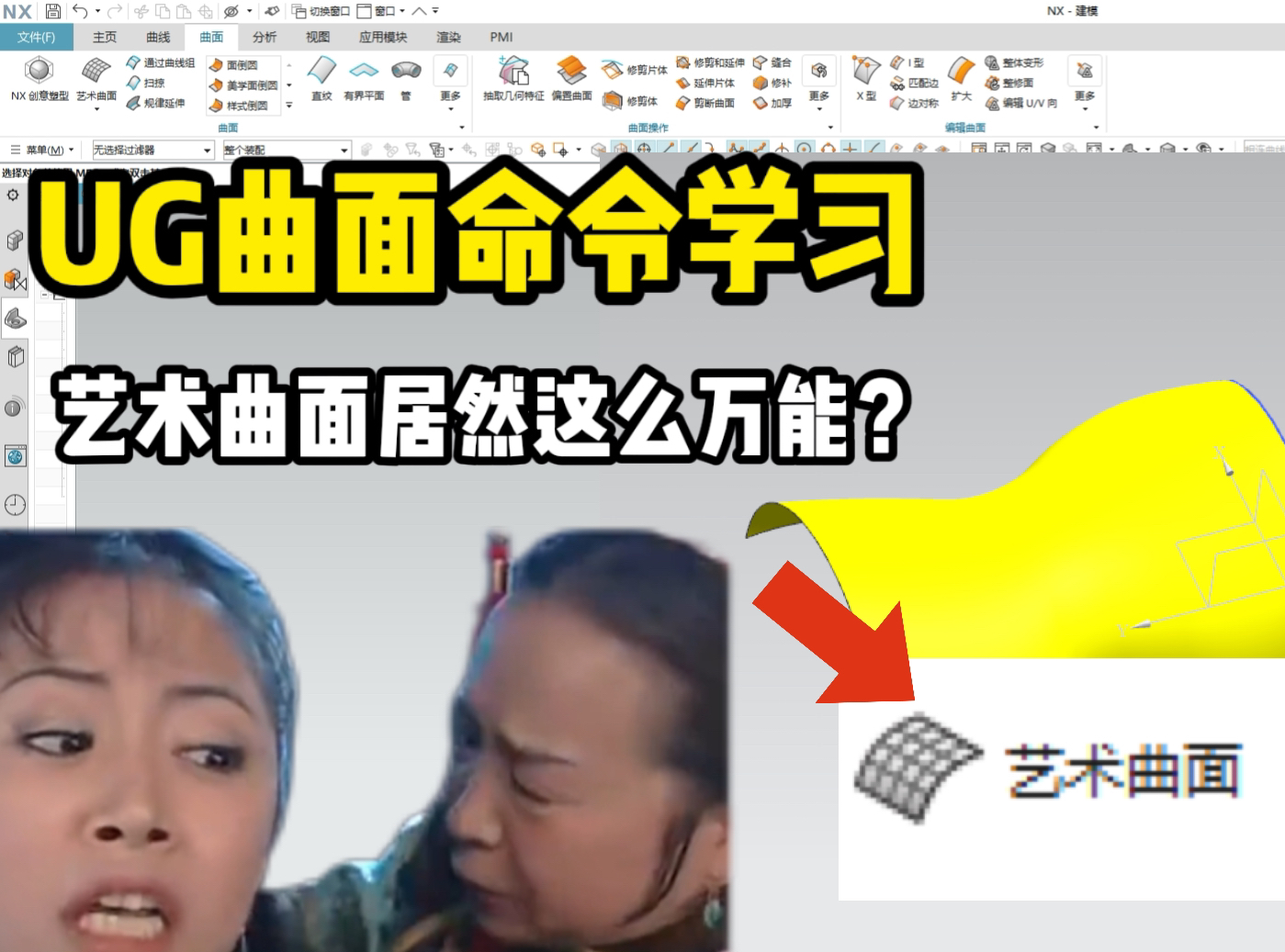Switch to the 分析 ribbon tab
Image resolution: width=1285 pixels, height=952 pixels.
coord(265,37)
